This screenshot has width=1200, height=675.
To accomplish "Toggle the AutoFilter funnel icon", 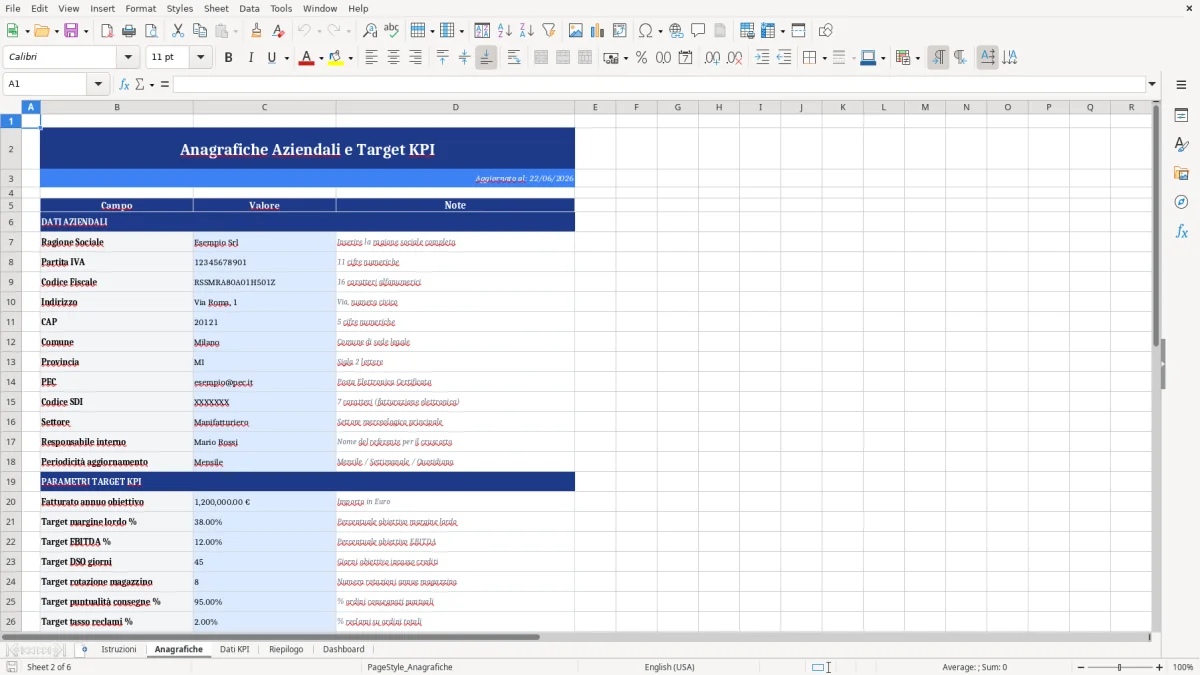I will [x=548, y=31].
